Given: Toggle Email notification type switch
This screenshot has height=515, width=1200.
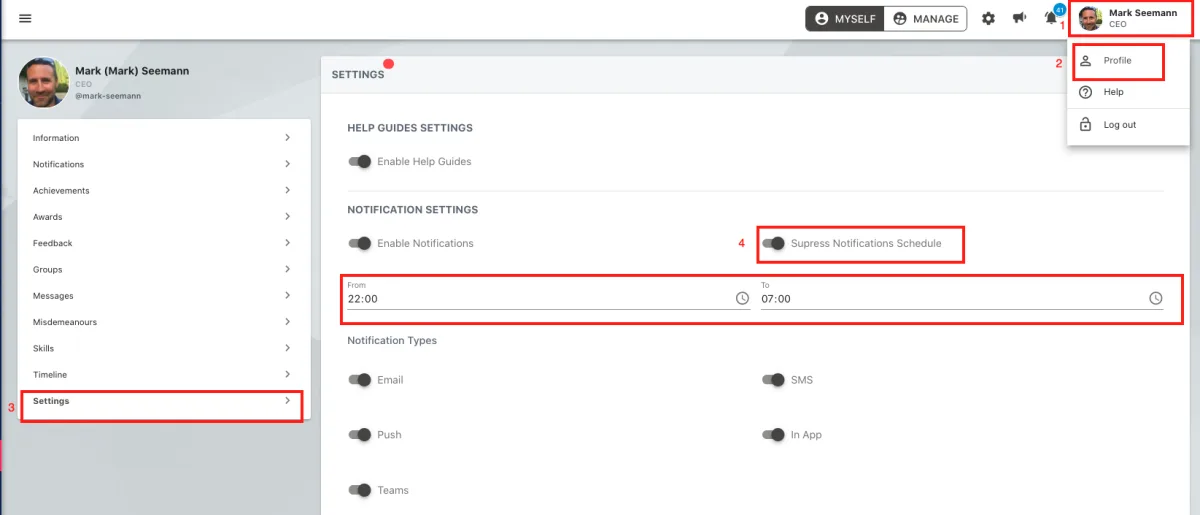Looking at the screenshot, I should [360, 380].
